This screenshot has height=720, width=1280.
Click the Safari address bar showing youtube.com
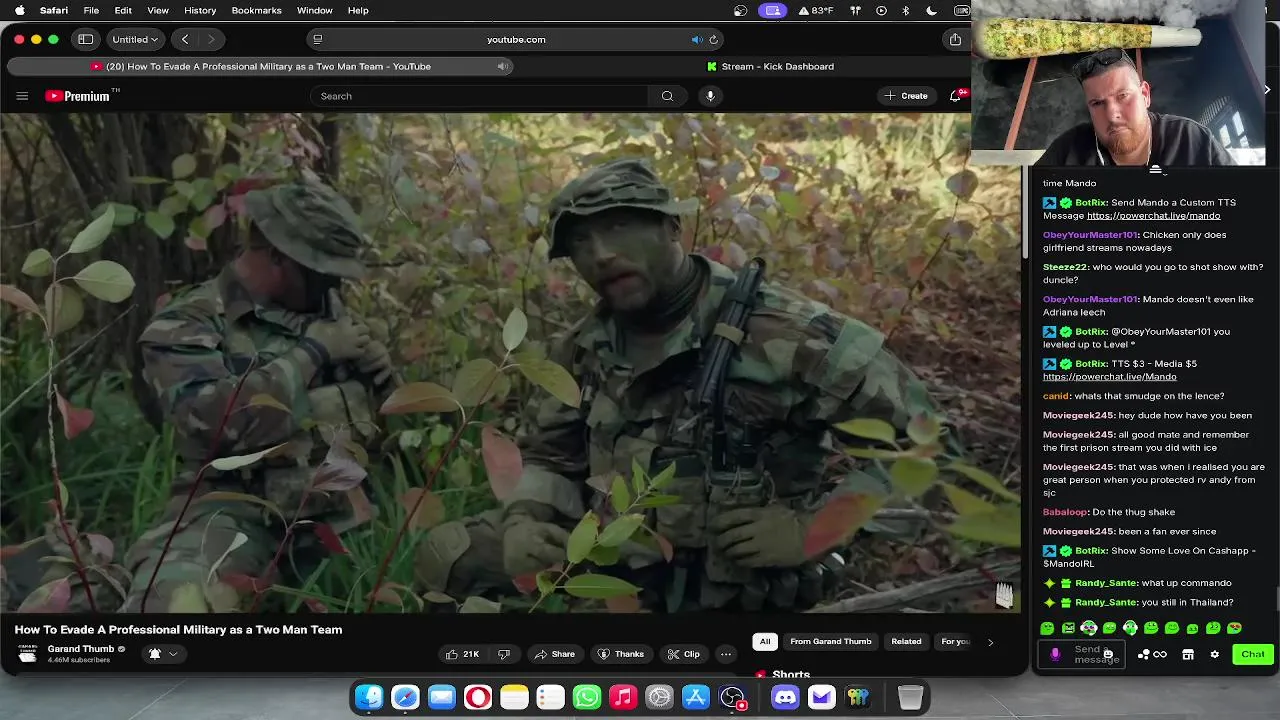[x=516, y=39]
